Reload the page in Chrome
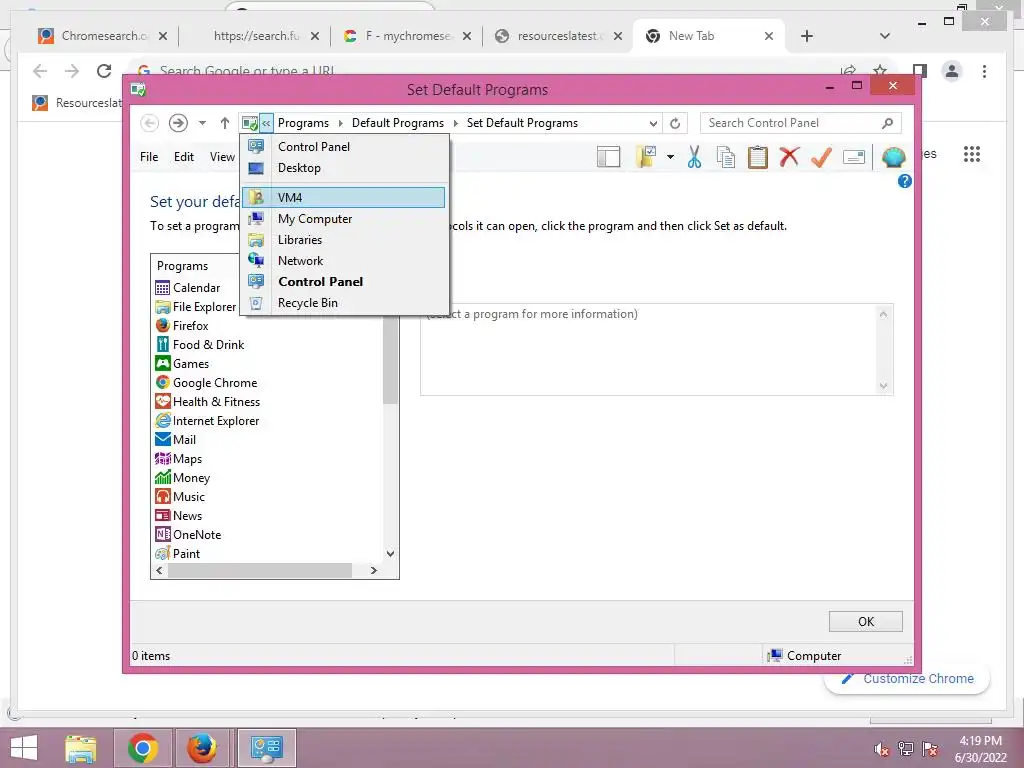Viewport: 1024px width, 768px height. click(x=104, y=71)
